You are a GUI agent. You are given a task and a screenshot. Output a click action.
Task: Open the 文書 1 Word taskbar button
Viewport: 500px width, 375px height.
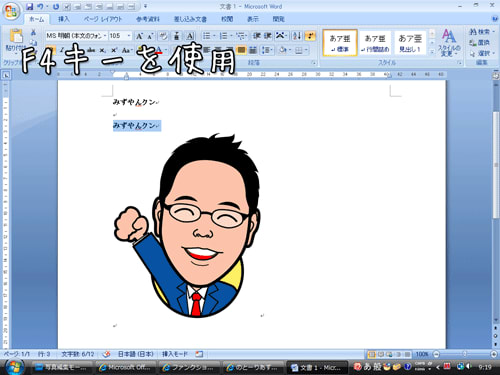[x=316, y=367]
